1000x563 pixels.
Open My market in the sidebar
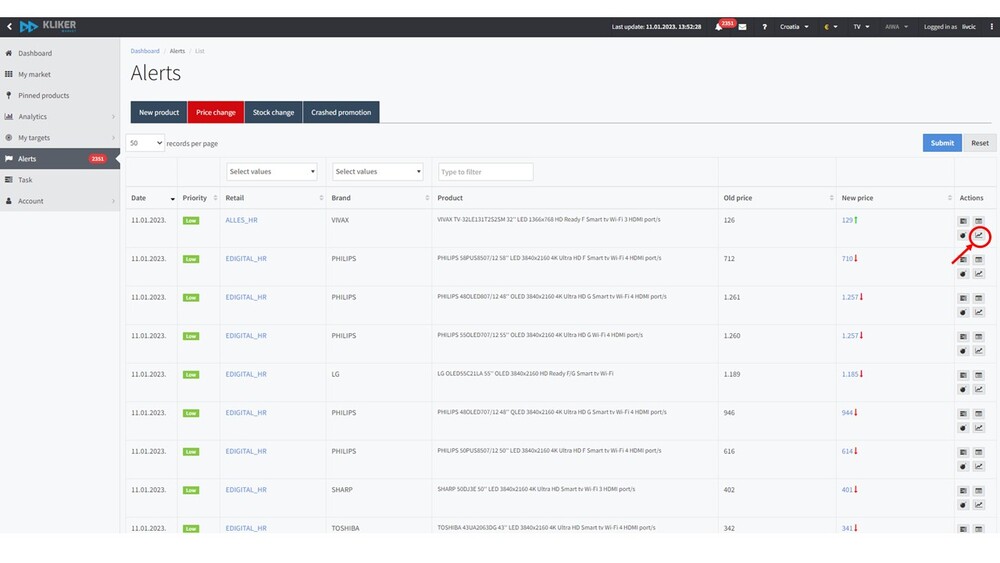tap(60, 75)
